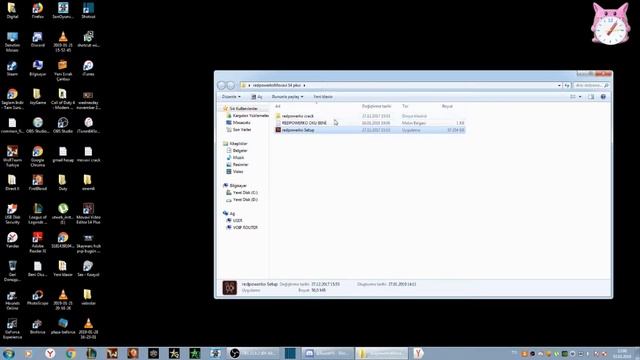Screen dimensions: 640x360
Task: Click the Explorer back navigation button
Action: point(222,85)
